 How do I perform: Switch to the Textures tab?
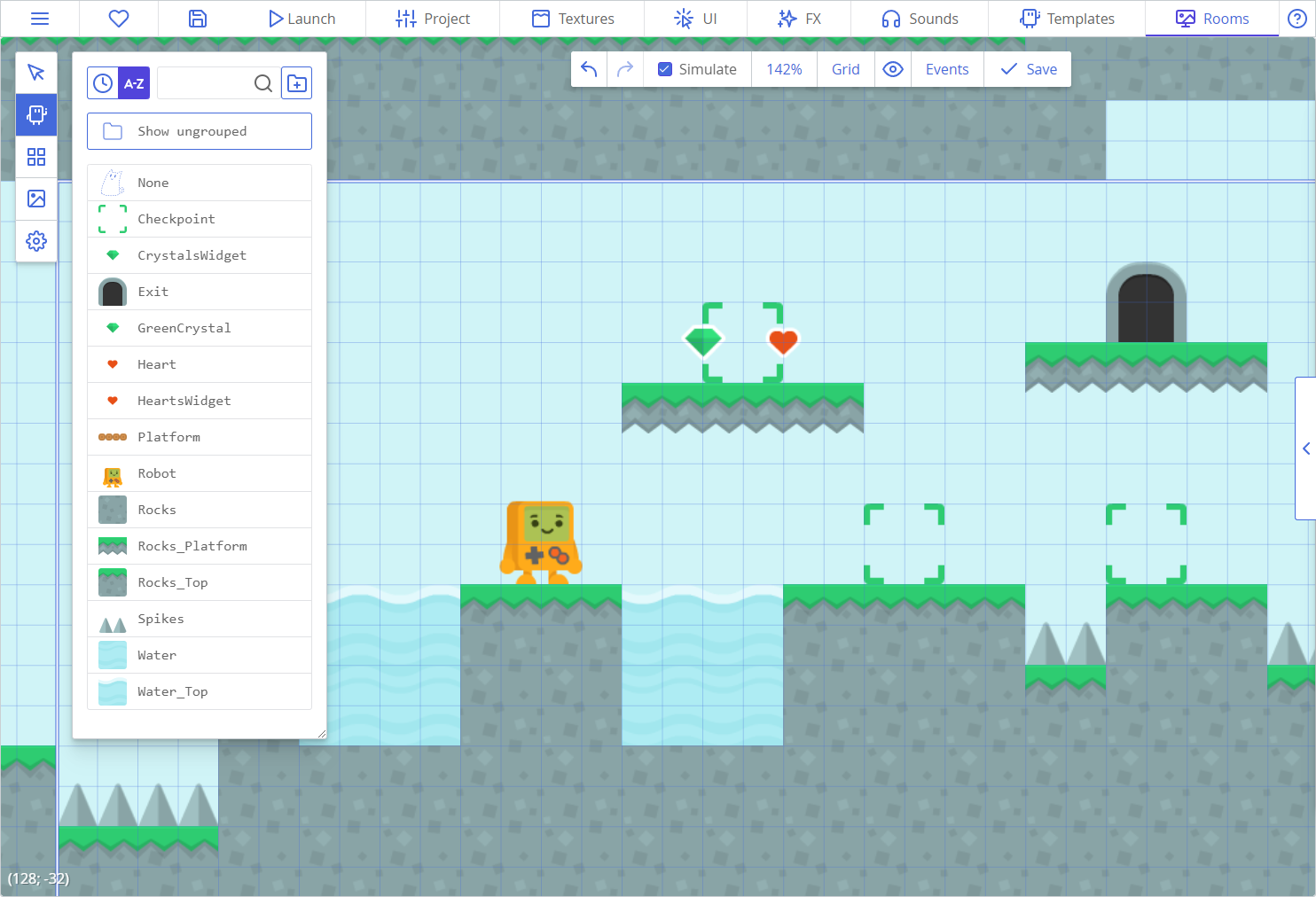pos(573,19)
